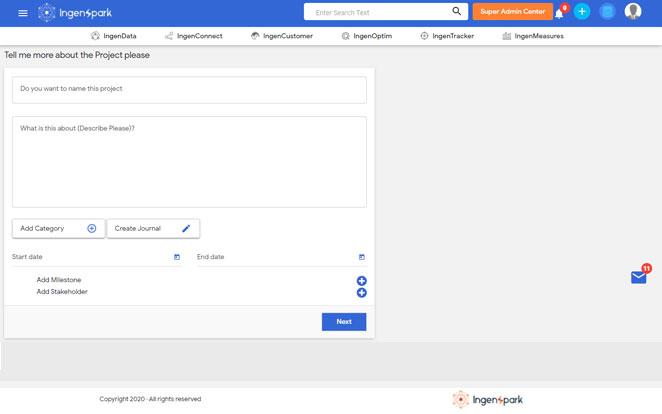Open the End date calendar picker
This screenshot has width=662, height=414.
(362, 257)
